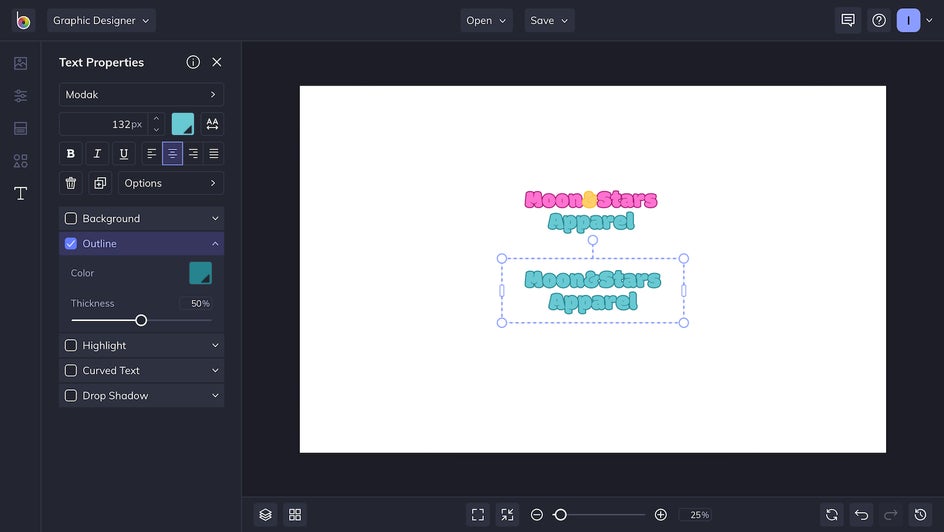Viewport: 944px width, 532px height.
Task: Open the Help question mark icon
Action: coord(879,20)
